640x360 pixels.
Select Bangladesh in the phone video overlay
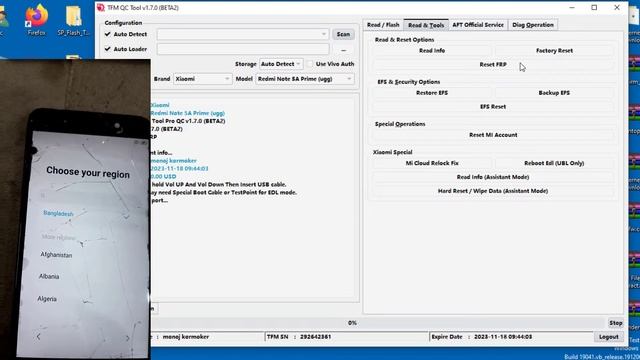click(x=58, y=213)
